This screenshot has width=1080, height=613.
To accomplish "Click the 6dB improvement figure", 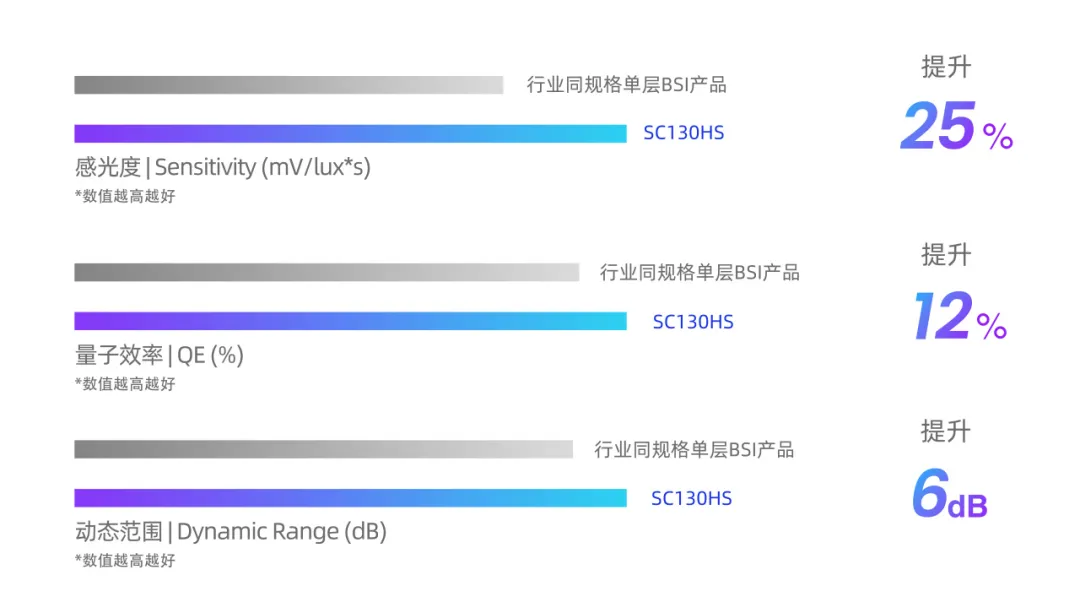I will click(949, 497).
